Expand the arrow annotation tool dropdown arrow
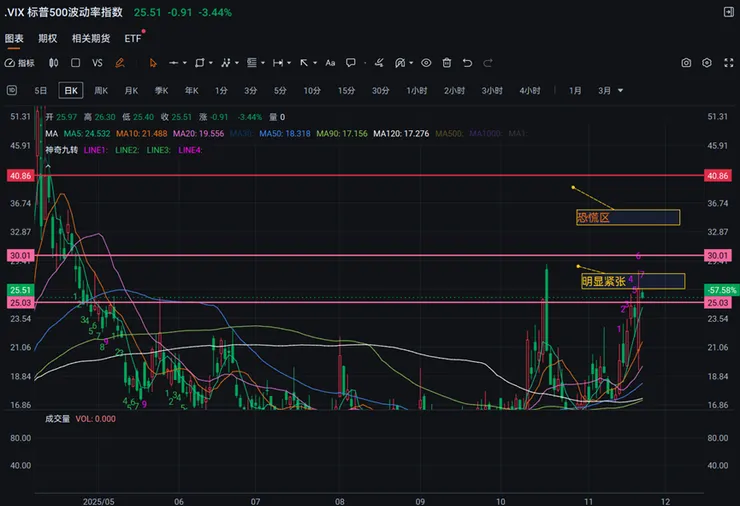740x506 pixels. pyautogui.click(x=315, y=63)
